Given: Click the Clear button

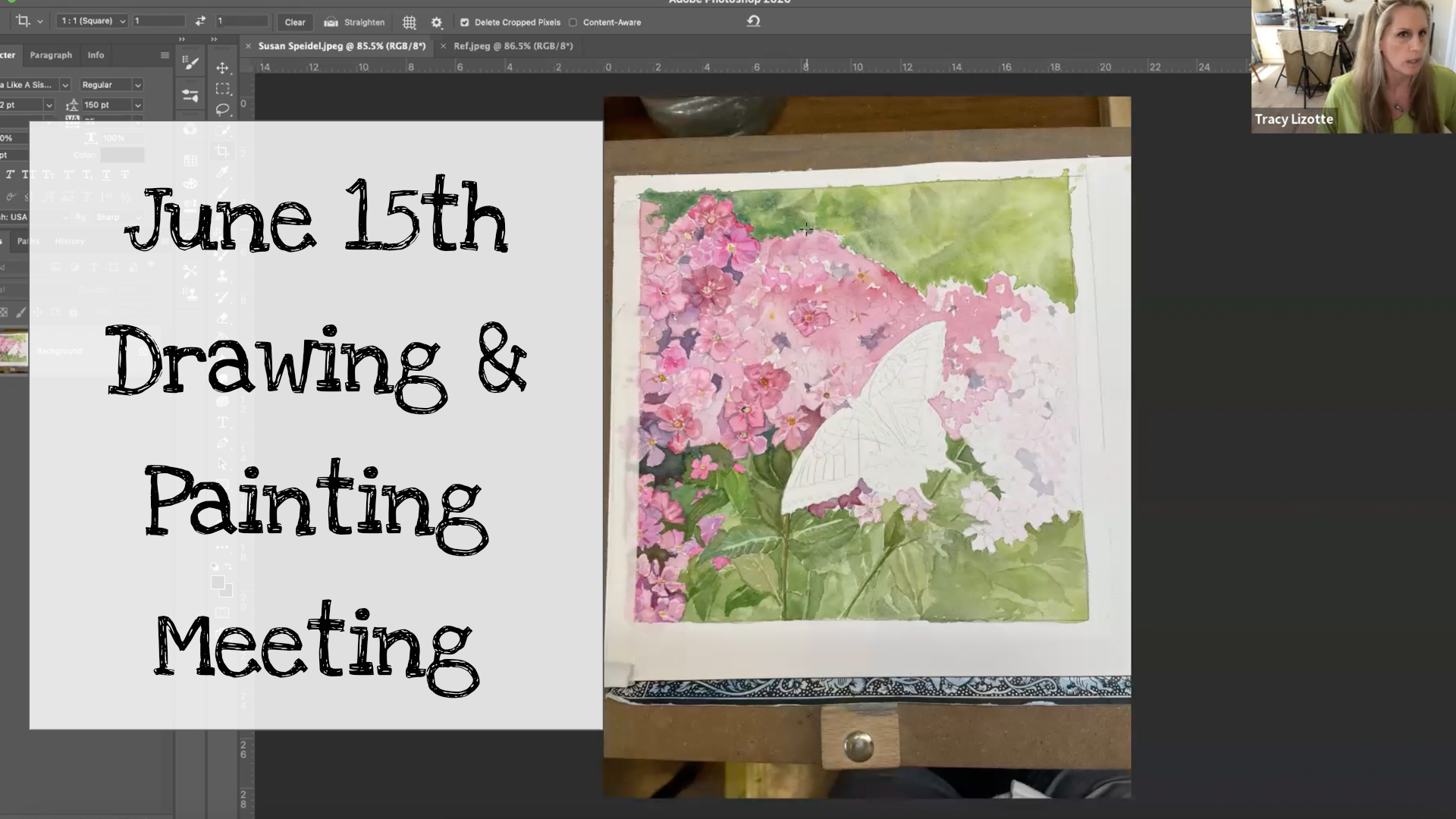Looking at the screenshot, I should coord(295,22).
